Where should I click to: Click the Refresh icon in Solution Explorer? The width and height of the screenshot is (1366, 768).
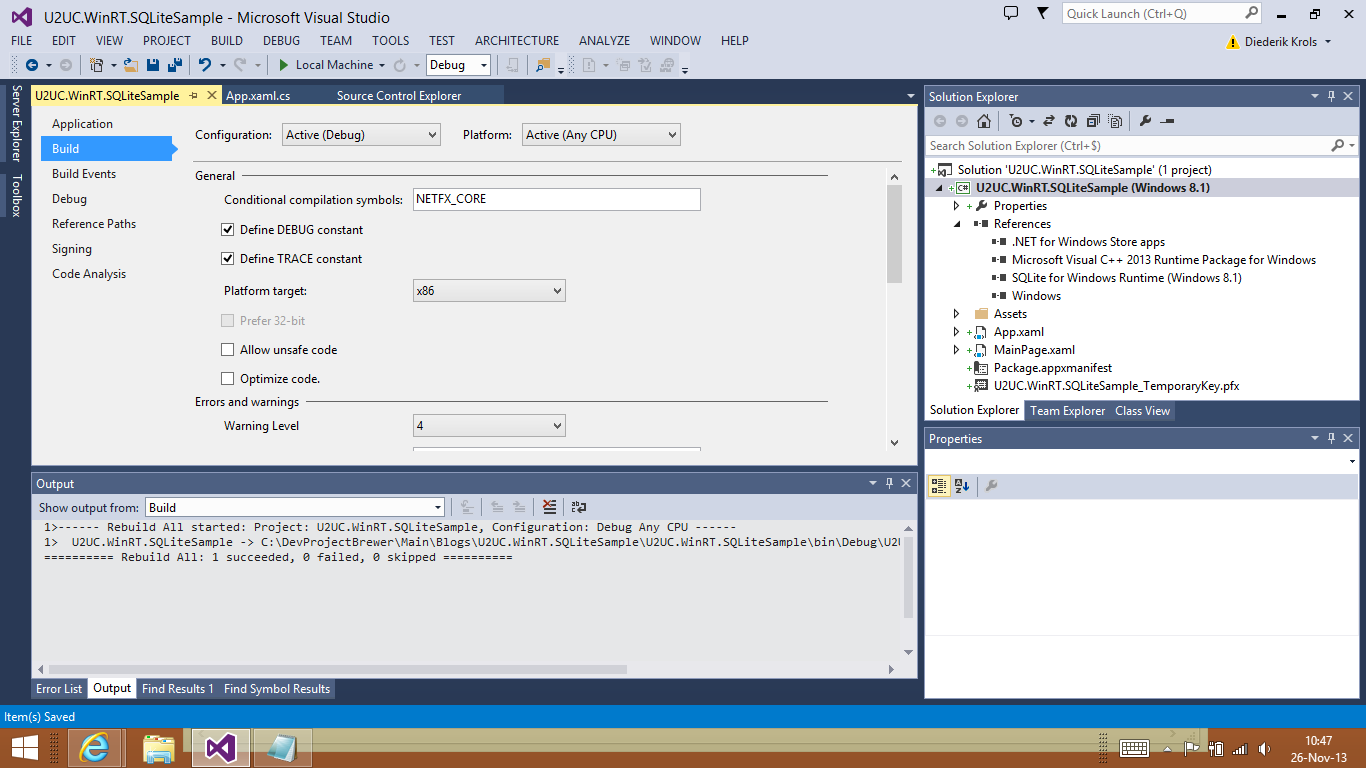click(x=1071, y=121)
